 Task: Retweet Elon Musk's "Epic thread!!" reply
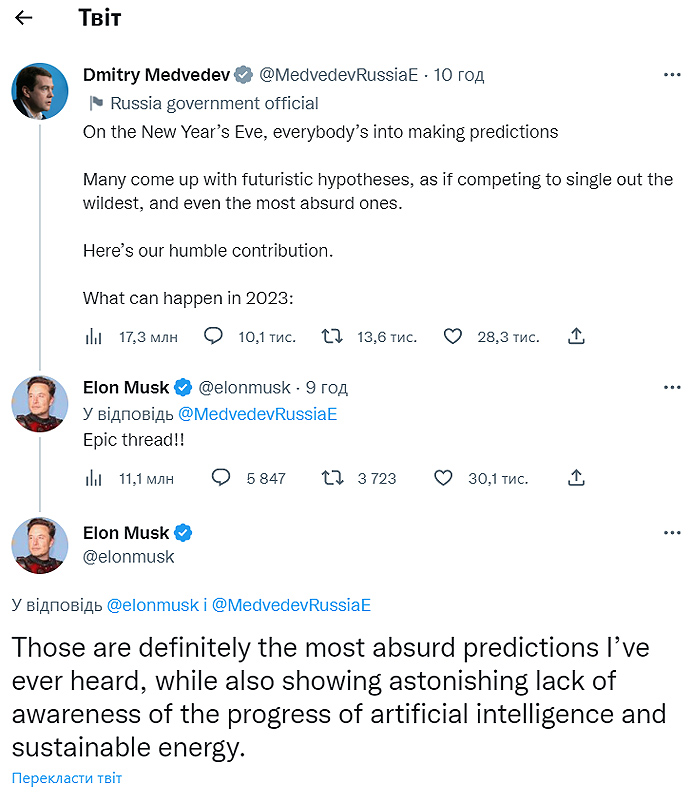[332, 478]
